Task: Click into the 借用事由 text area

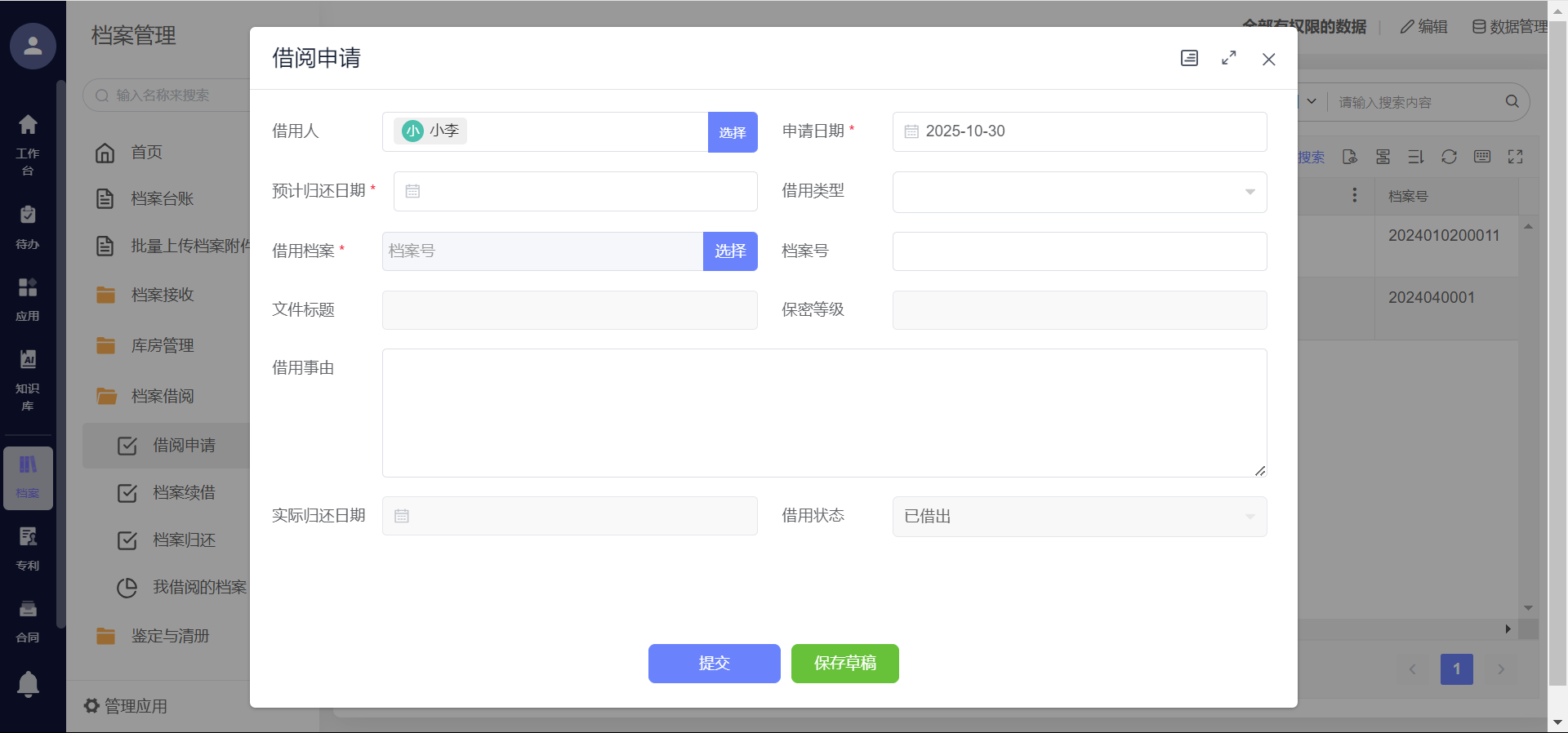Action: pyautogui.click(x=824, y=413)
